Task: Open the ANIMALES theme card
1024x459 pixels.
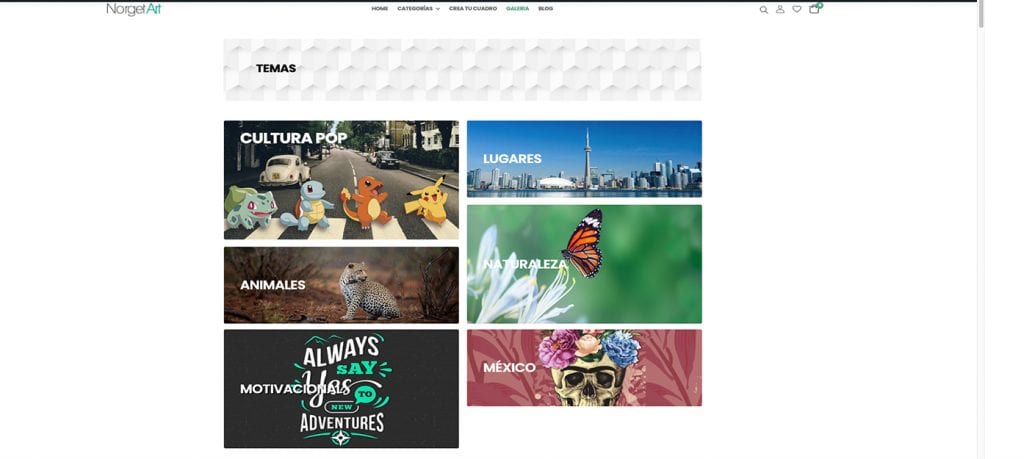Action: (341, 285)
